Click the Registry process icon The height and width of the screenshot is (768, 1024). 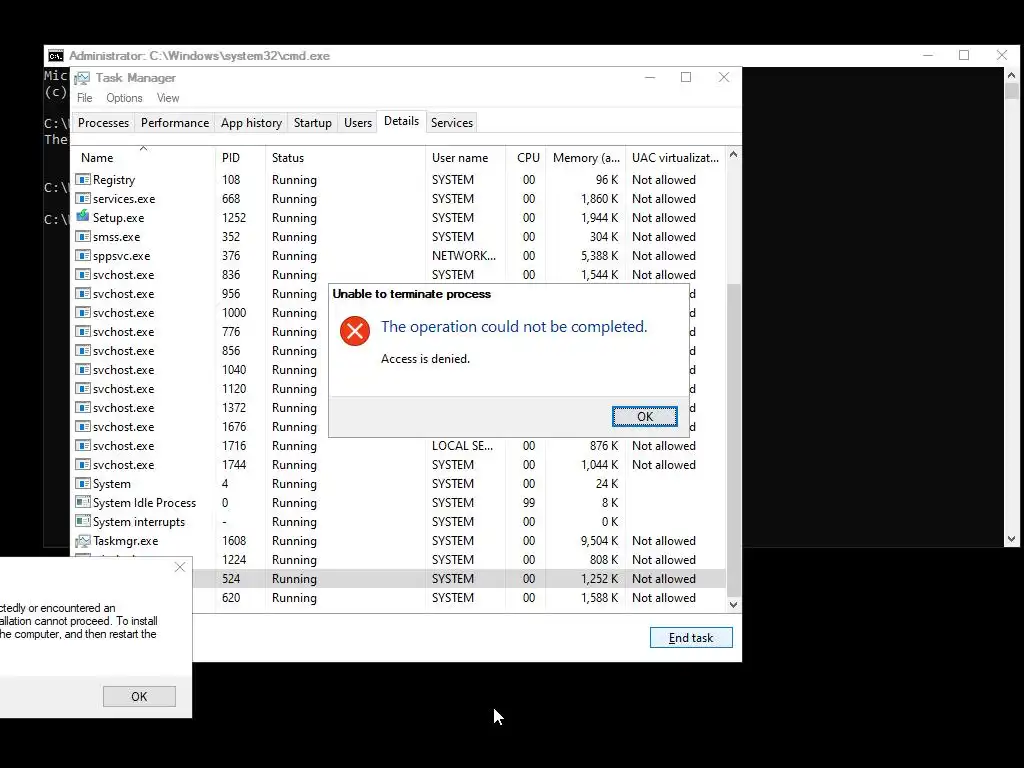82,180
